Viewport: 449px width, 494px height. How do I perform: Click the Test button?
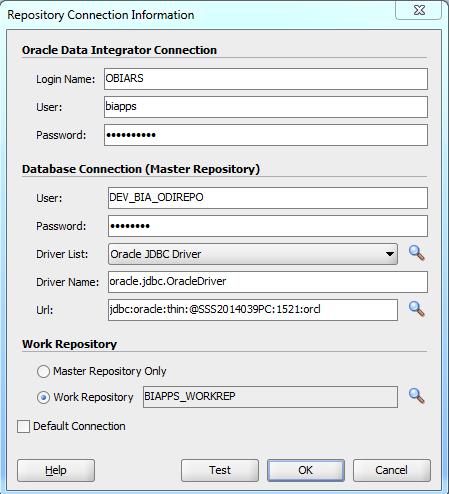coord(220,470)
